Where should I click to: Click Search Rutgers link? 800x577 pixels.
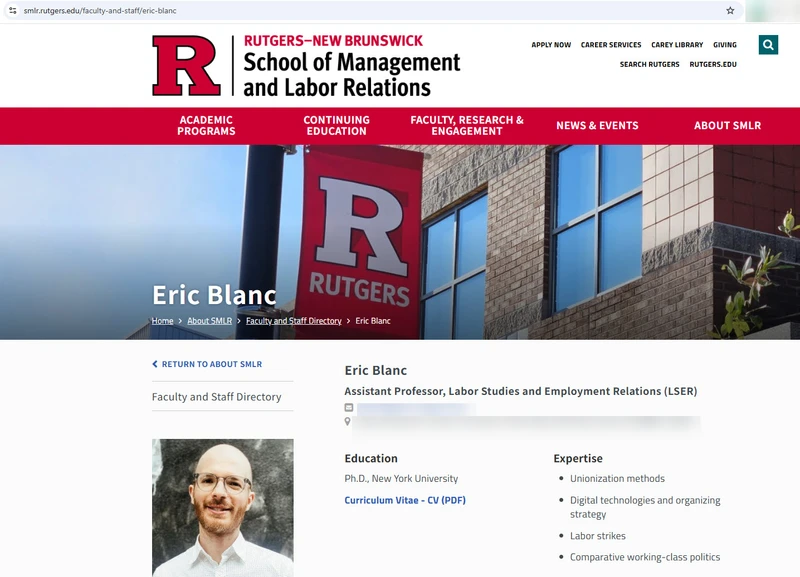649,64
